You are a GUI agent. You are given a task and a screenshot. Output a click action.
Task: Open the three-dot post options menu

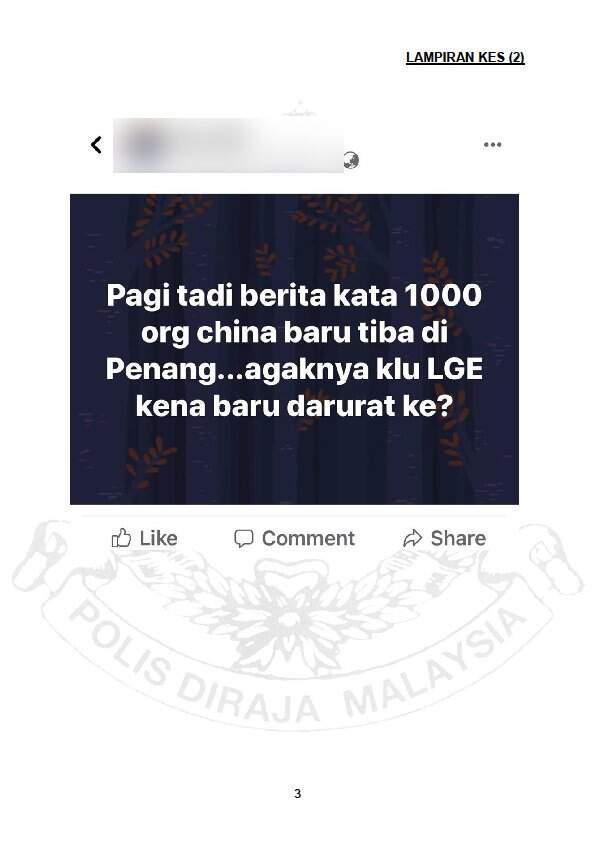point(492,144)
